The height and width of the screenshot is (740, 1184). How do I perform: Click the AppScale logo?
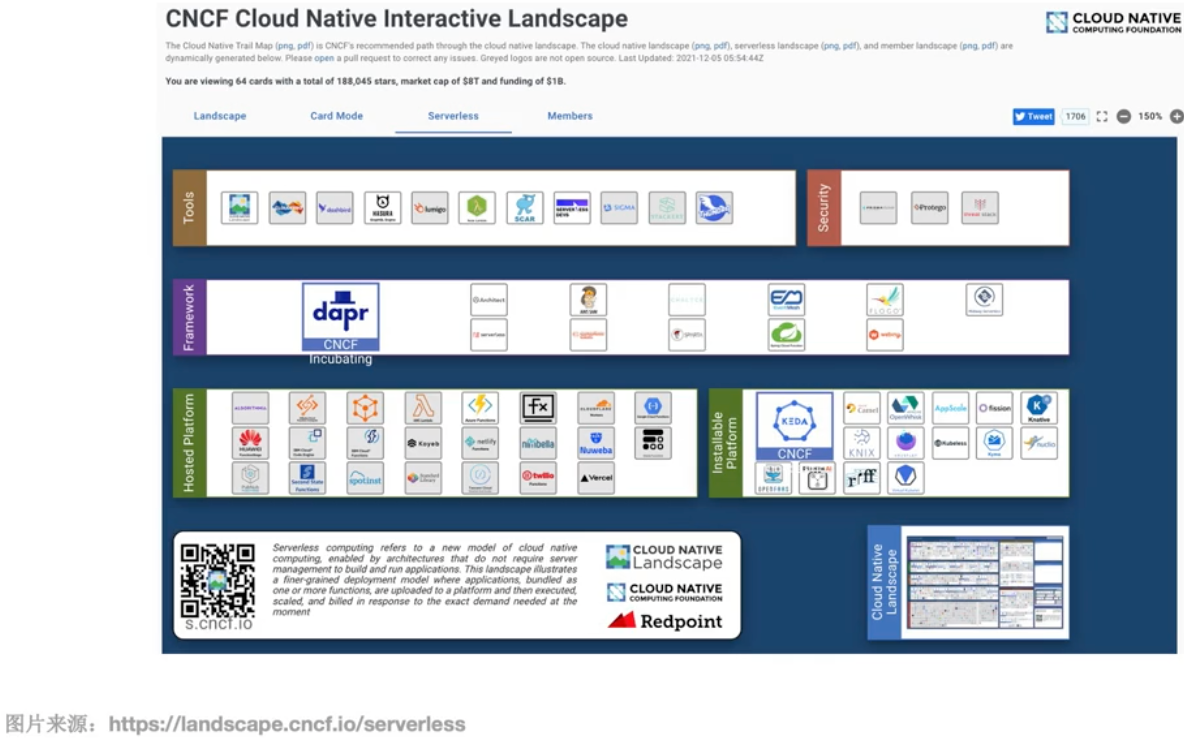[x=951, y=408]
